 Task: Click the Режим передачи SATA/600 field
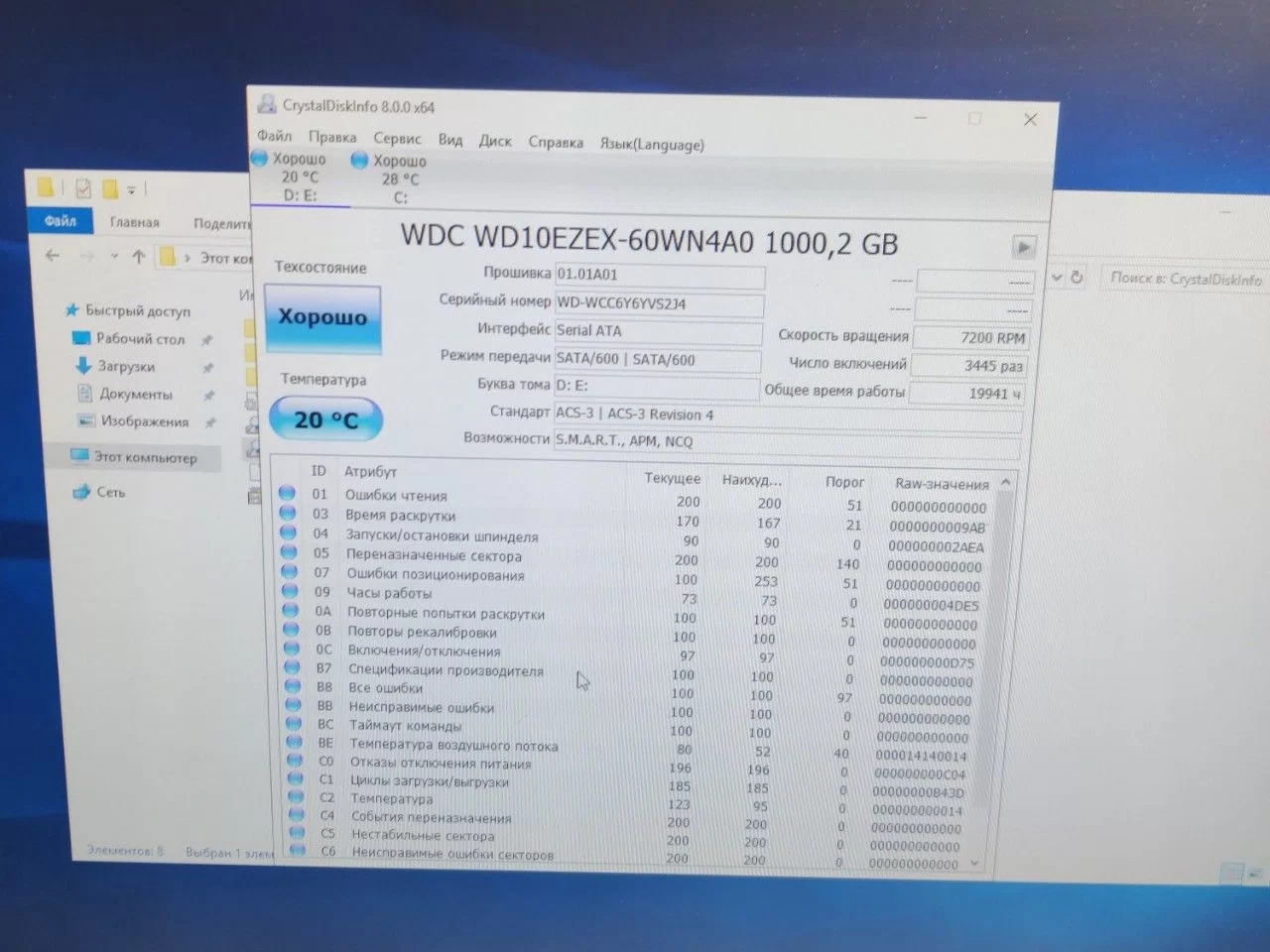click(657, 359)
